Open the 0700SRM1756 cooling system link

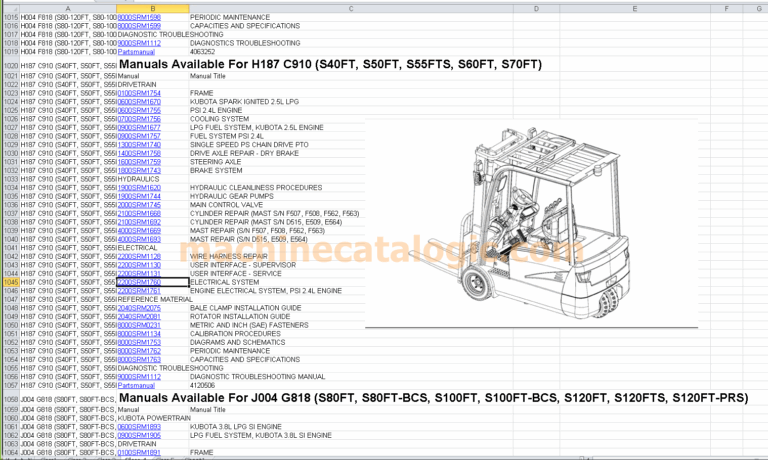(x=139, y=119)
